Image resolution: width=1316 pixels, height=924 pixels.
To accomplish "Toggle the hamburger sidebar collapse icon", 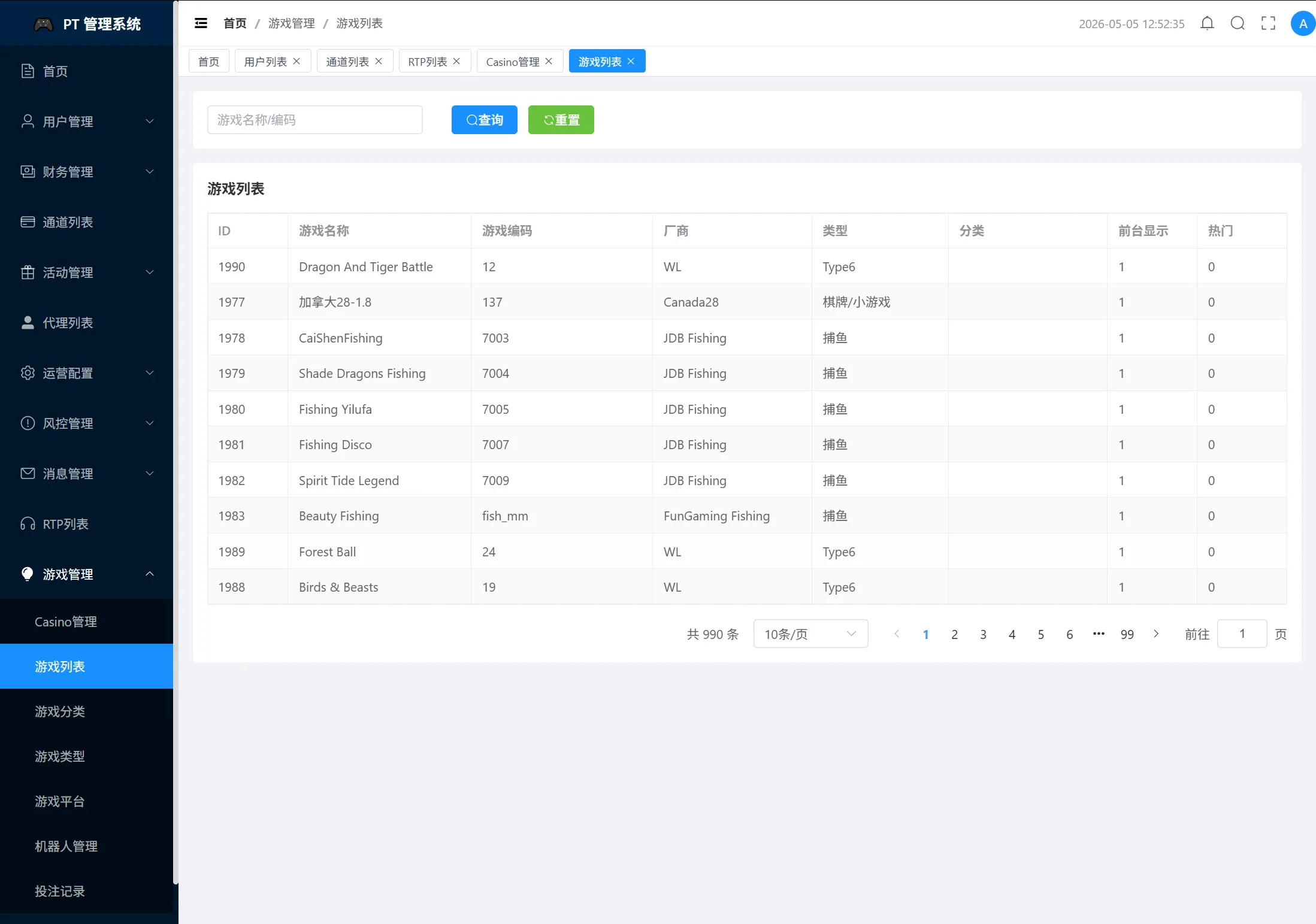I will coord(201,23).
